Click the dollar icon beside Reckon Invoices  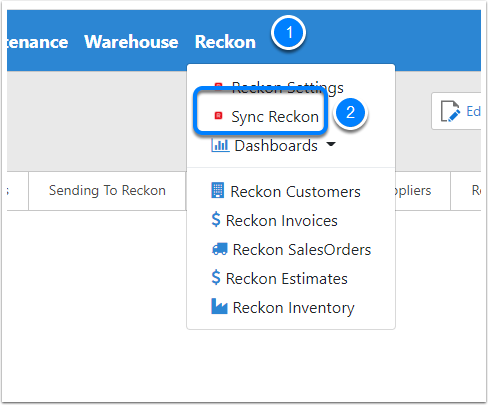coord(216,219)
